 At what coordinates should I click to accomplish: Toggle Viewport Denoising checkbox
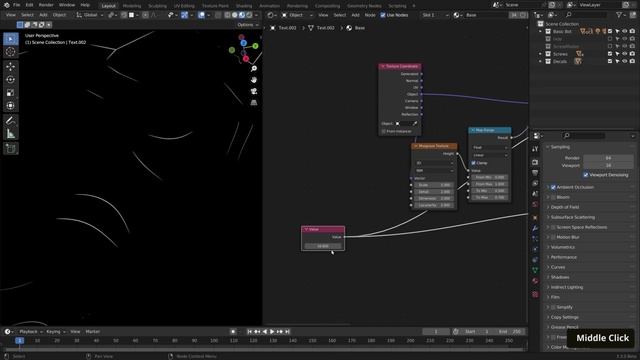pyautogui.click(x=586, y=175)
